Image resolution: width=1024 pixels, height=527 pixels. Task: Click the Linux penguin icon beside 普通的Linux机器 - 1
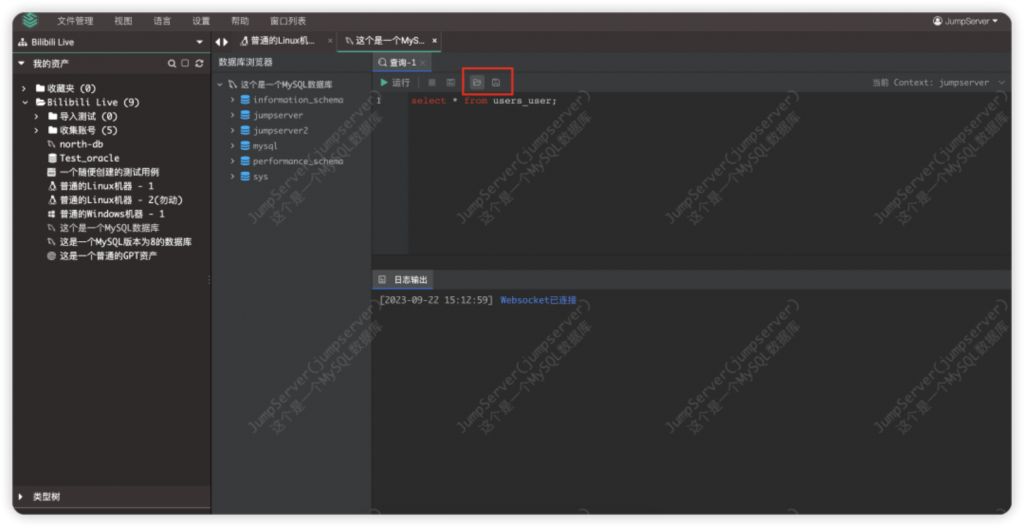52,186
